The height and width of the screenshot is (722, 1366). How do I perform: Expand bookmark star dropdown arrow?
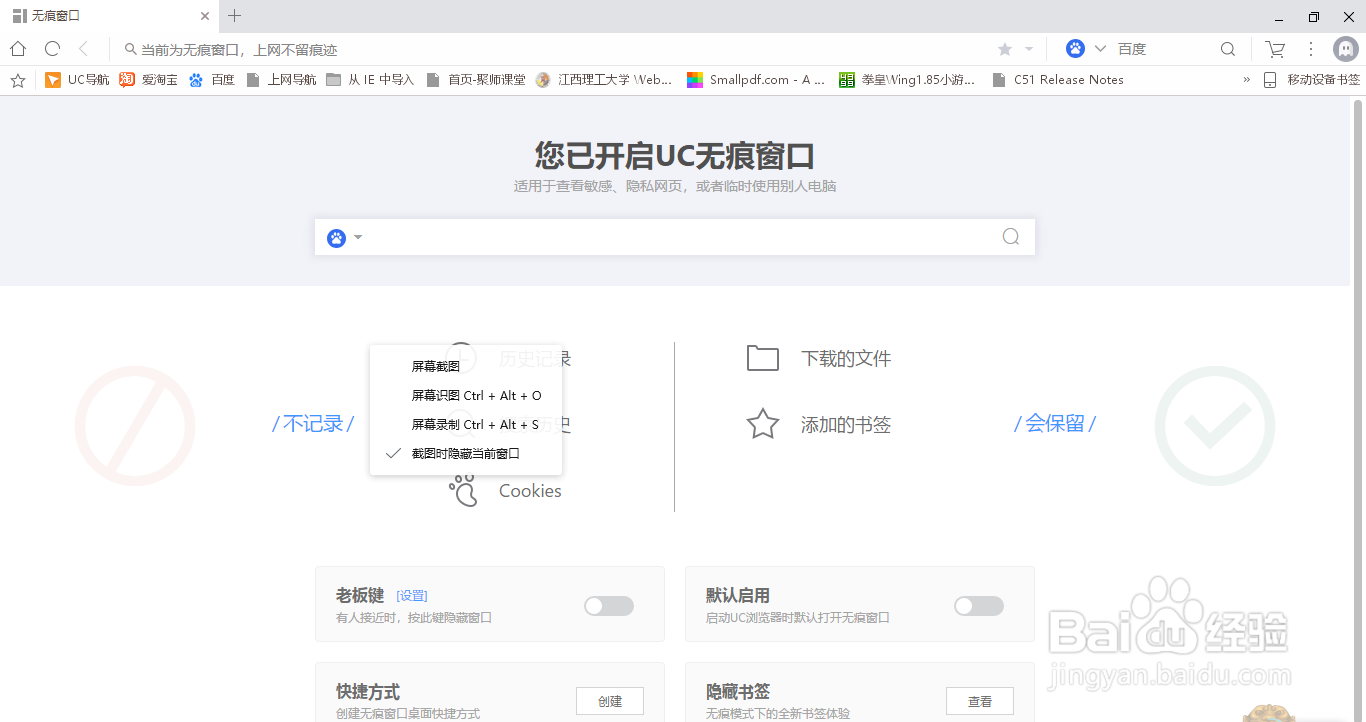(x=1028, y=49)
